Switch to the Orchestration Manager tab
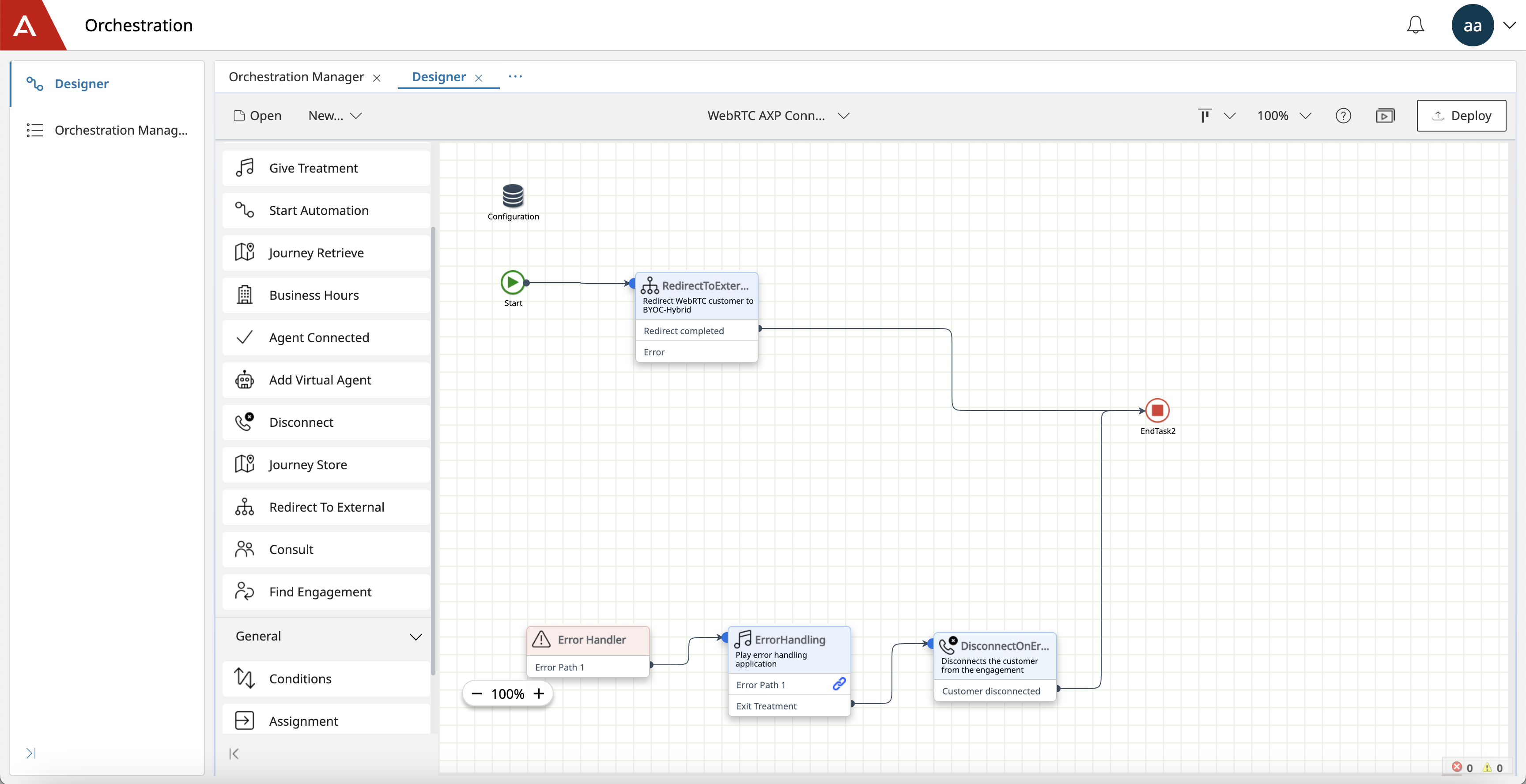 click(296, 77)
